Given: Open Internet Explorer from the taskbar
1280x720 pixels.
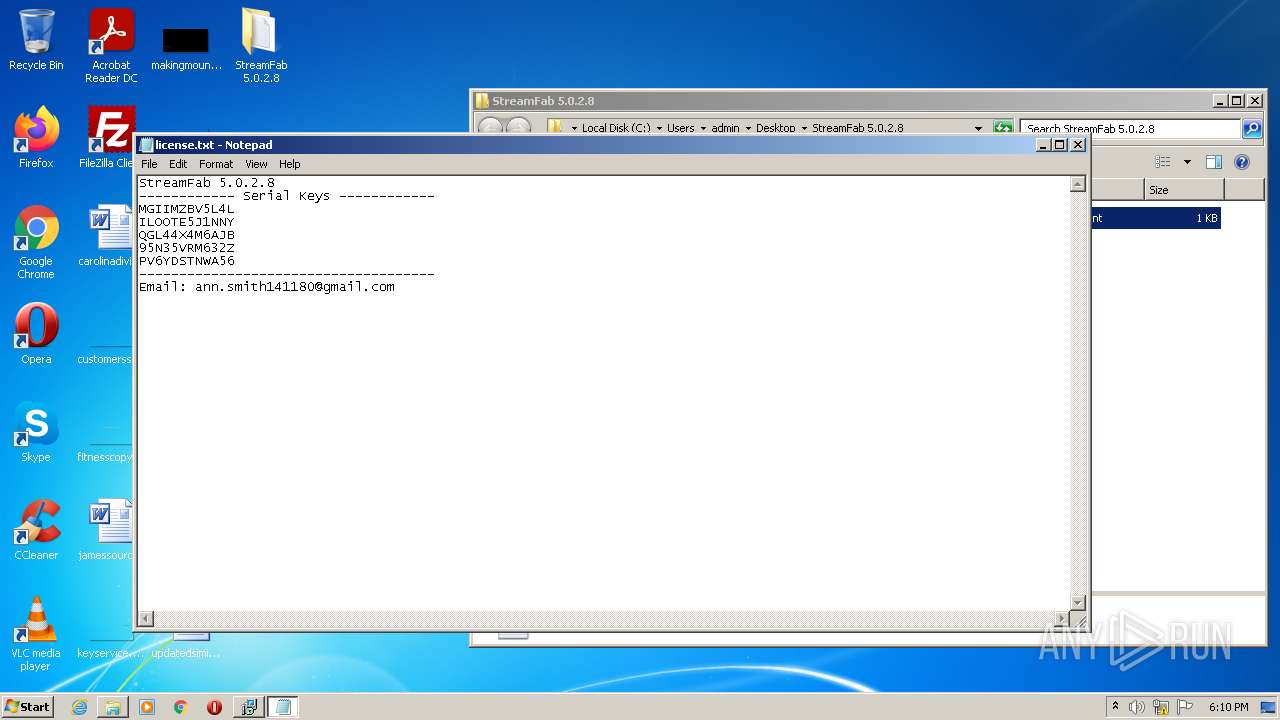Looking at the screenshot, I should tap(79, 707).
